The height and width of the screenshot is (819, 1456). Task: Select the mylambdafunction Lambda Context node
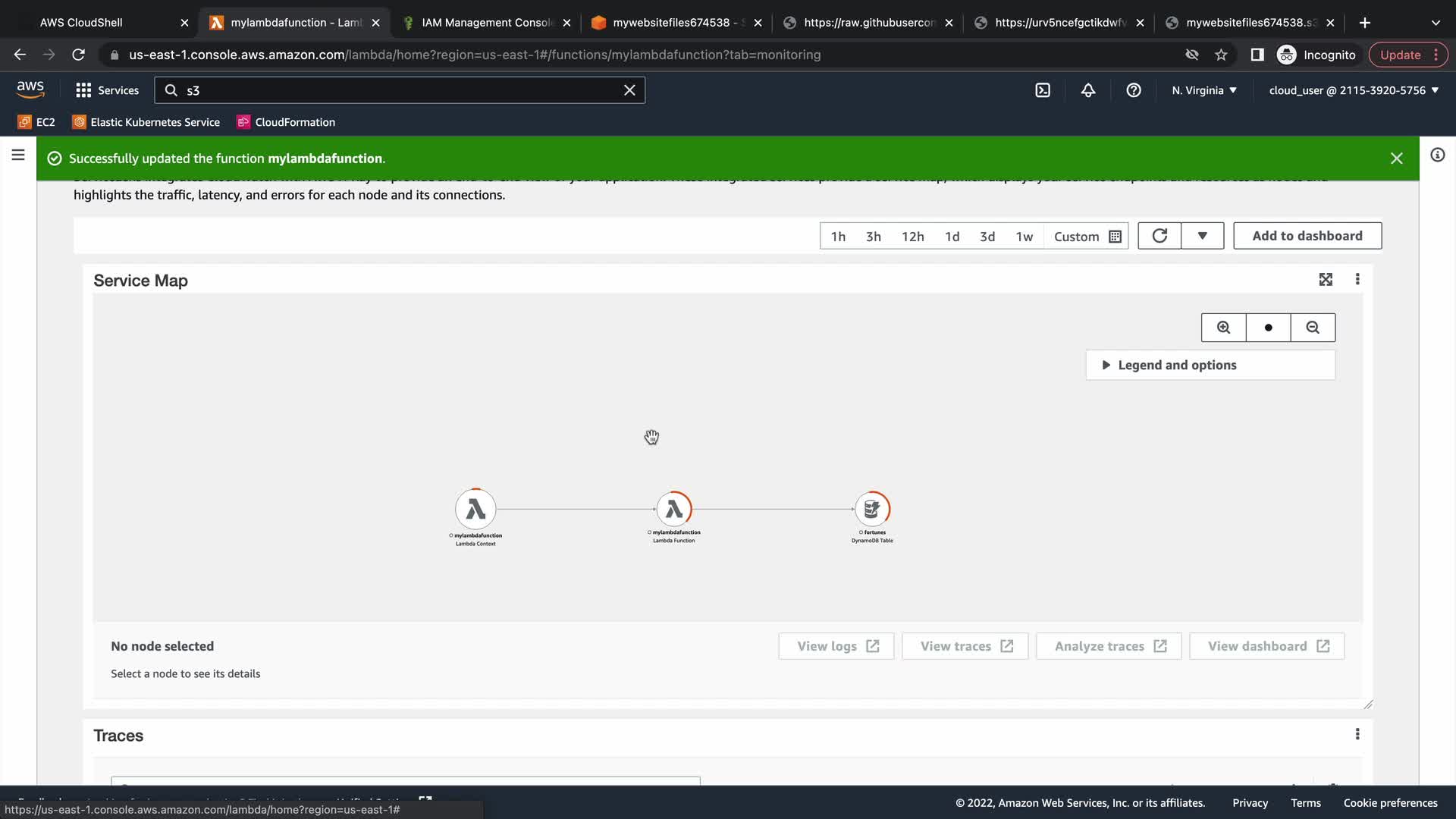coord(475,510)
